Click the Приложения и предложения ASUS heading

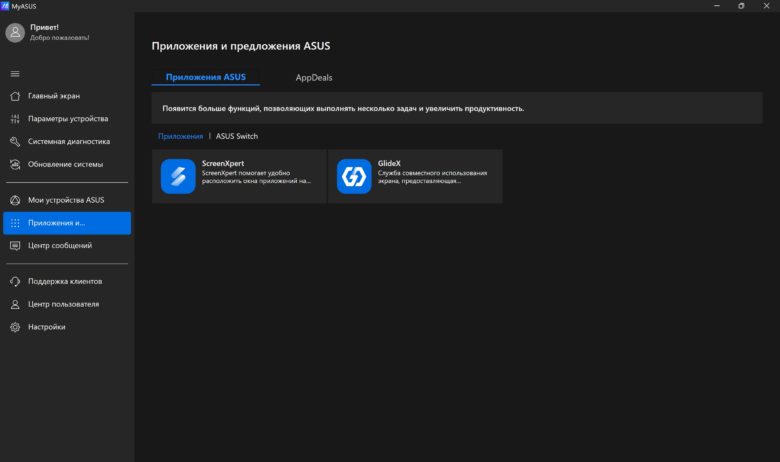(241, 46)
